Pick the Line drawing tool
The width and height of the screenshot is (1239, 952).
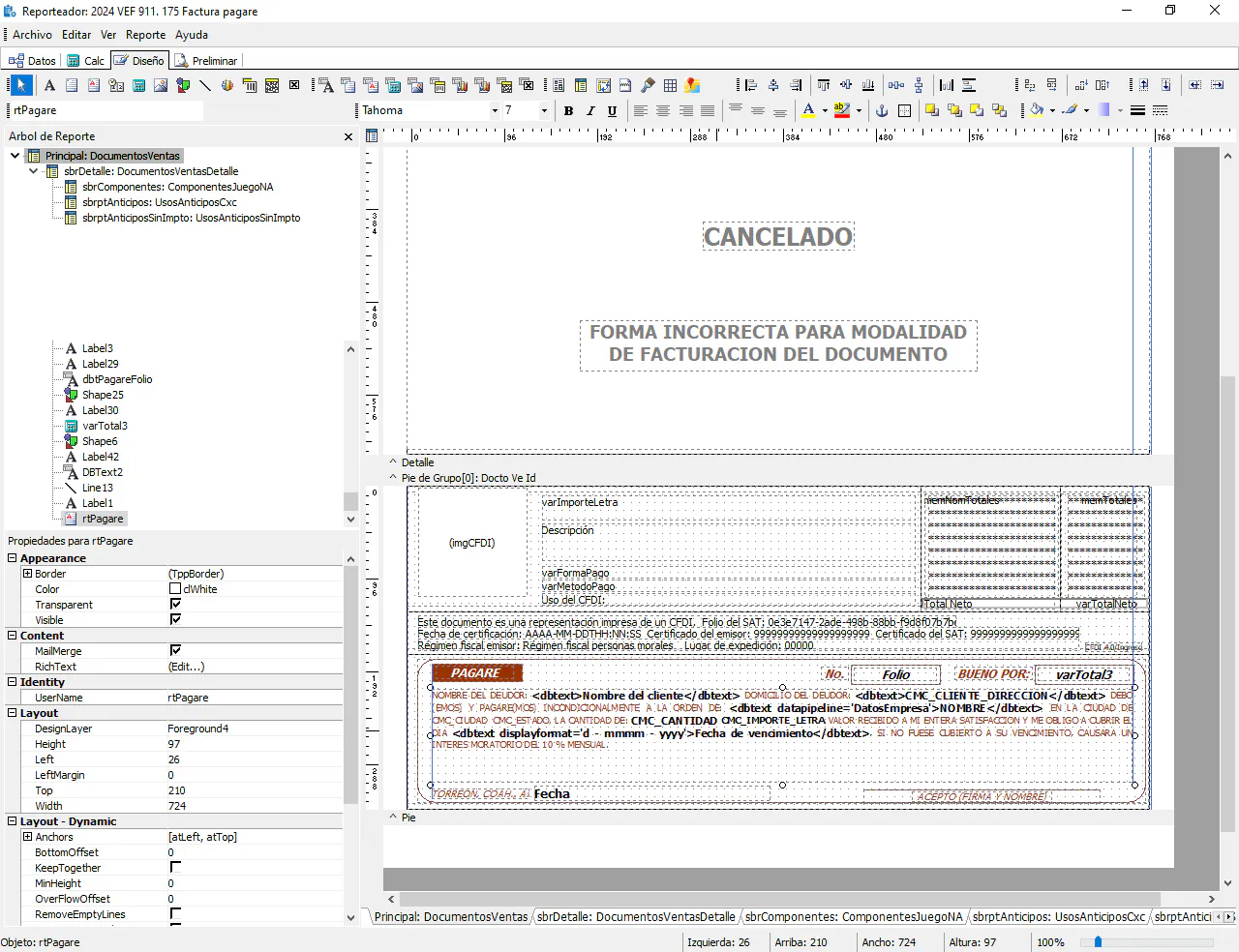(205, 85)
